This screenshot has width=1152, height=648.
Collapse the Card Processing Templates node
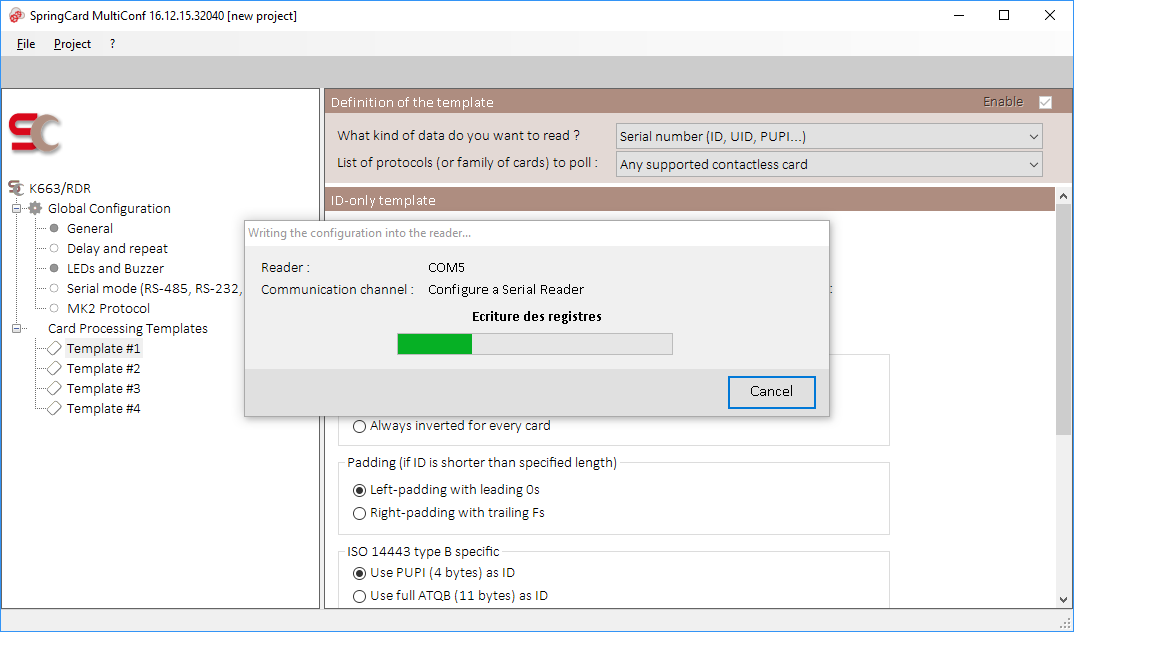pyautogui.click(x=16, y=328)
